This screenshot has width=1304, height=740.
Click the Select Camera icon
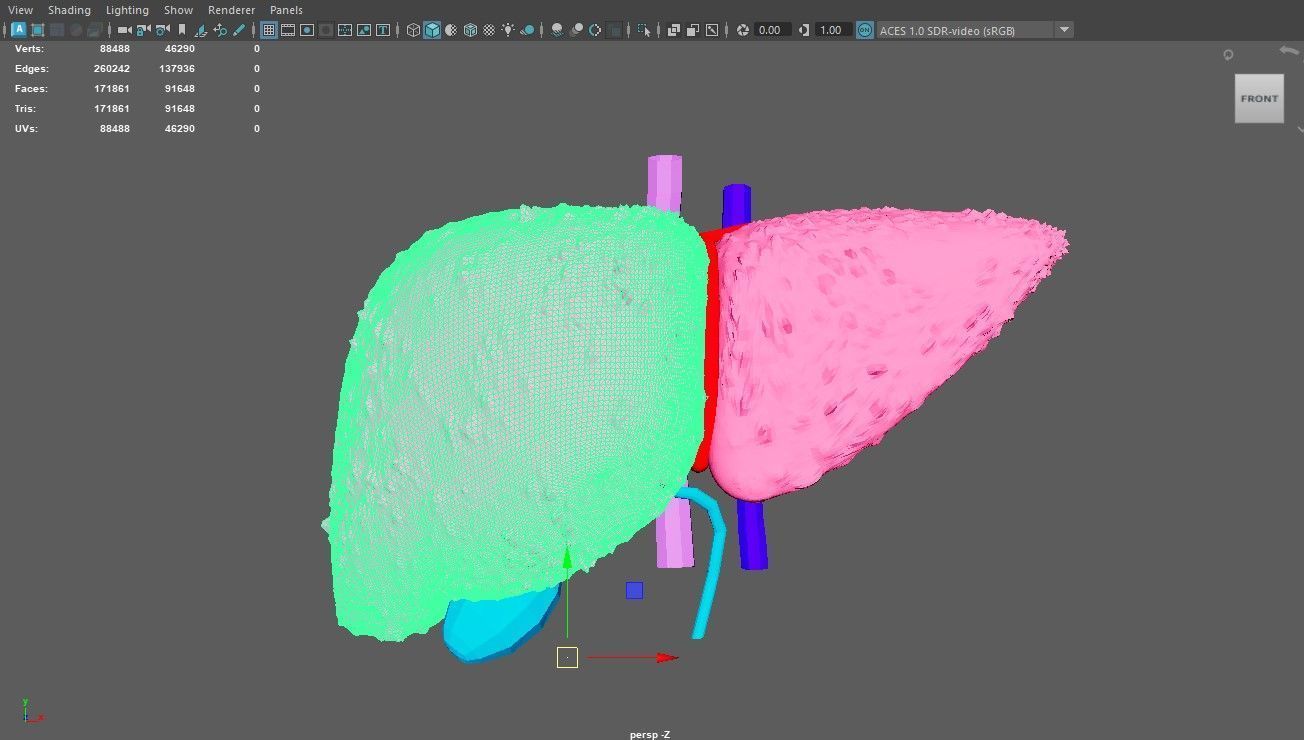pos(124,30)
